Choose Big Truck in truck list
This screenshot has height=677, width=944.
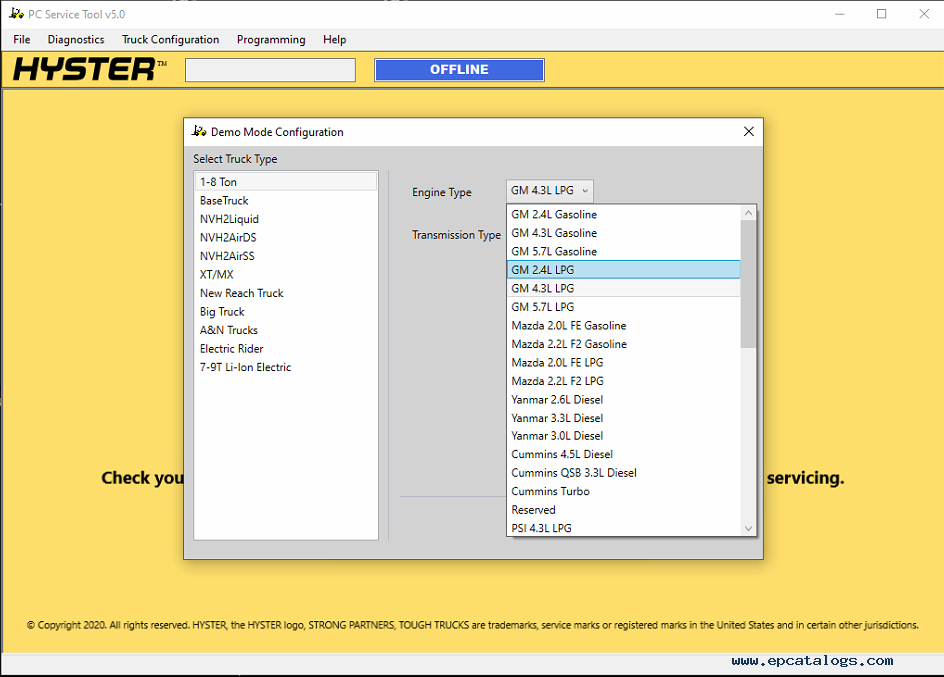click(x=222, y=312)
